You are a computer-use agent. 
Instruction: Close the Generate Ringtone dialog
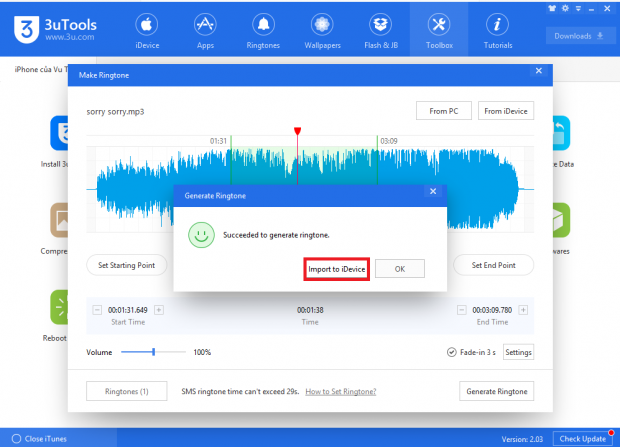point(432,190)
